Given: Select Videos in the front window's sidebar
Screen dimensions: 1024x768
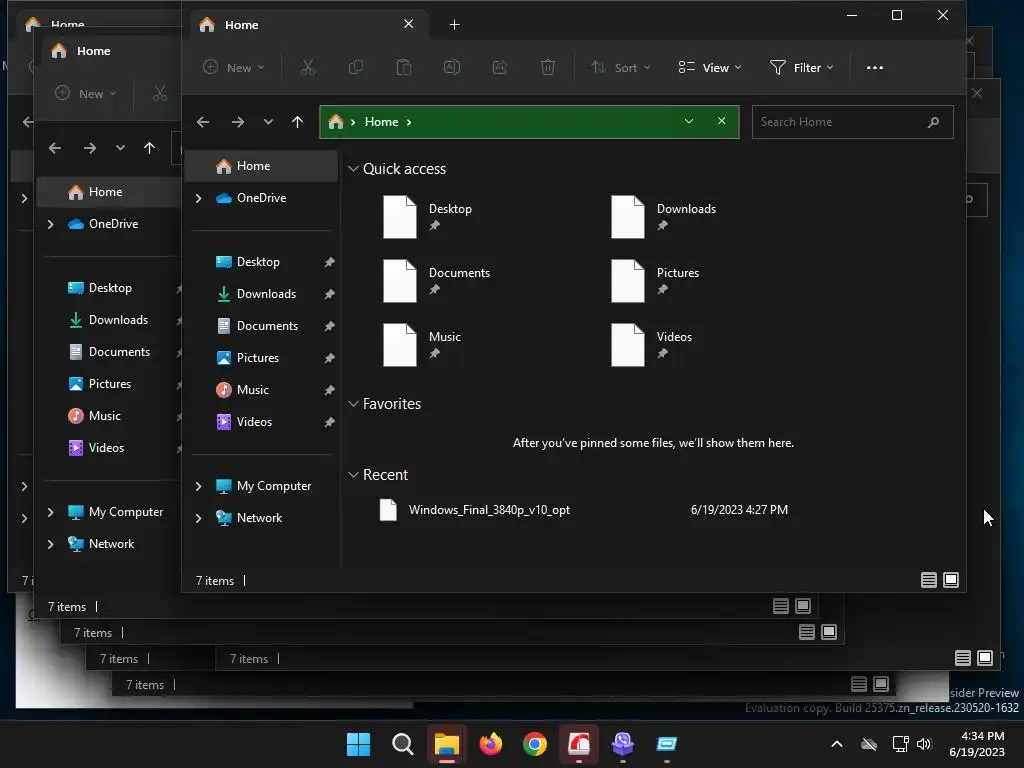Looking at the screenshot, I should (254, 422).
